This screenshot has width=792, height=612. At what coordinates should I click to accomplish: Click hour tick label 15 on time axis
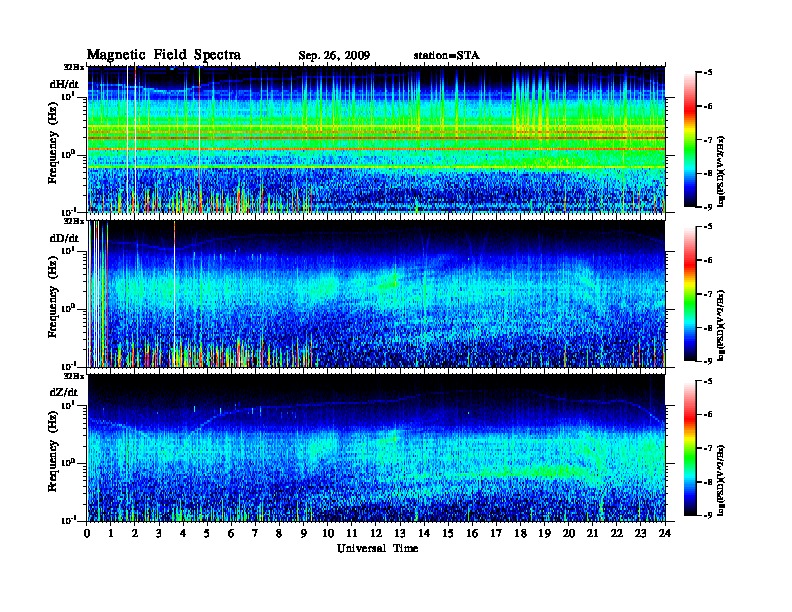[x=449, y=534]
